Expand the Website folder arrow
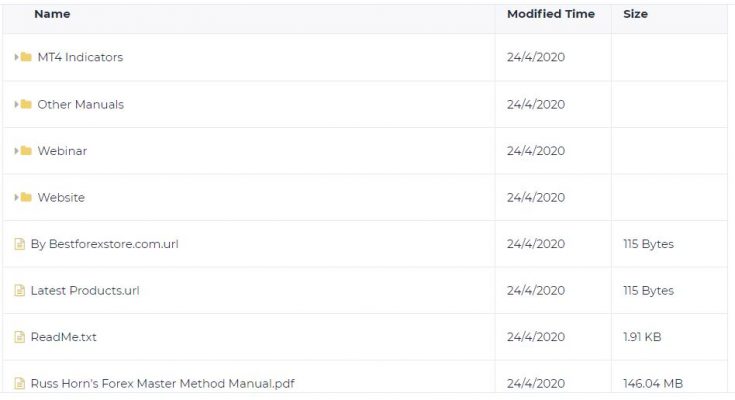 pyautogui.click(x=16, y=197)
